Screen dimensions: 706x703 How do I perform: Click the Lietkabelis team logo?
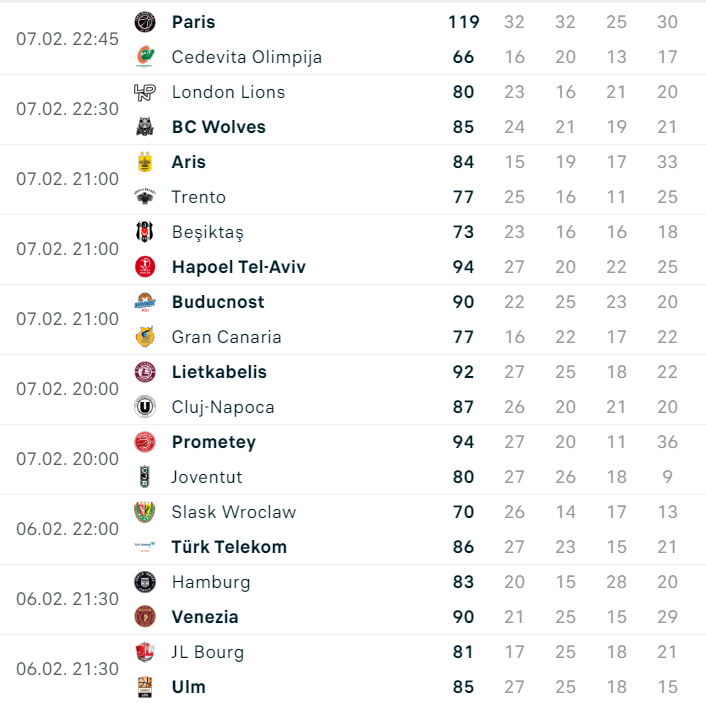click(x=145, y=372)
